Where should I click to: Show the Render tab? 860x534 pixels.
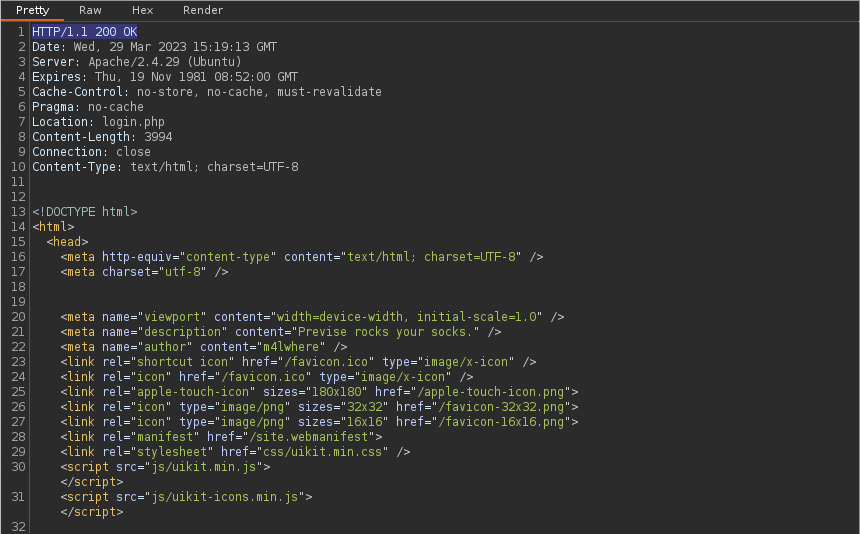(203, 10)
